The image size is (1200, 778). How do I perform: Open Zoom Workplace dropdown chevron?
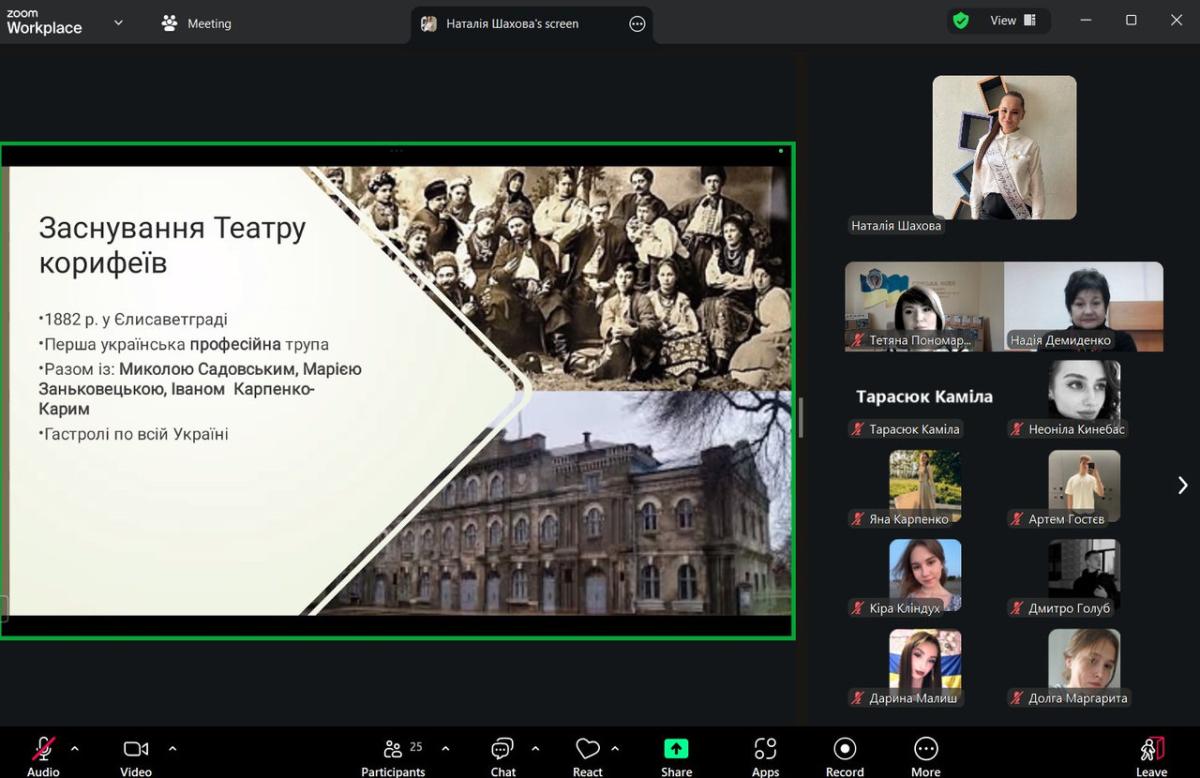[118, 22]
